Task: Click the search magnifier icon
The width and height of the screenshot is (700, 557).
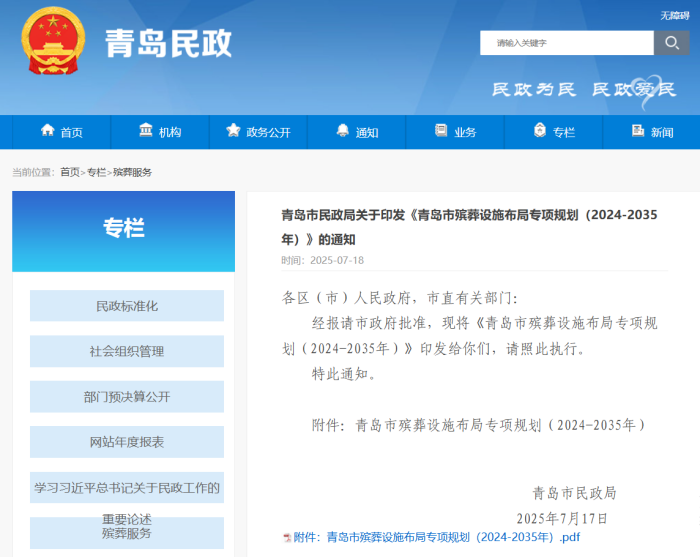Action: click(x=671, y=42)
